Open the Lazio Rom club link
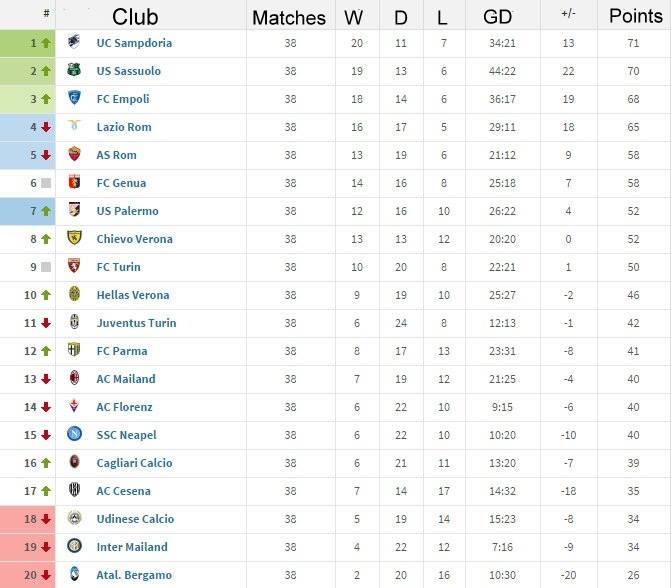This screenshot has width=671, height=588. coord(124,127)
